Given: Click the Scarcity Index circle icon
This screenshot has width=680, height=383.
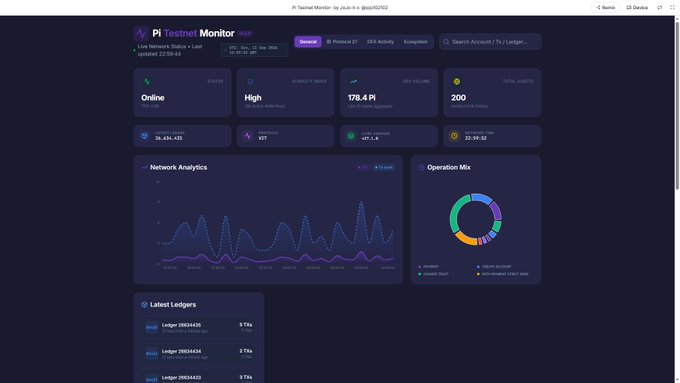Looking at the screenshot, I should point(250,82).
